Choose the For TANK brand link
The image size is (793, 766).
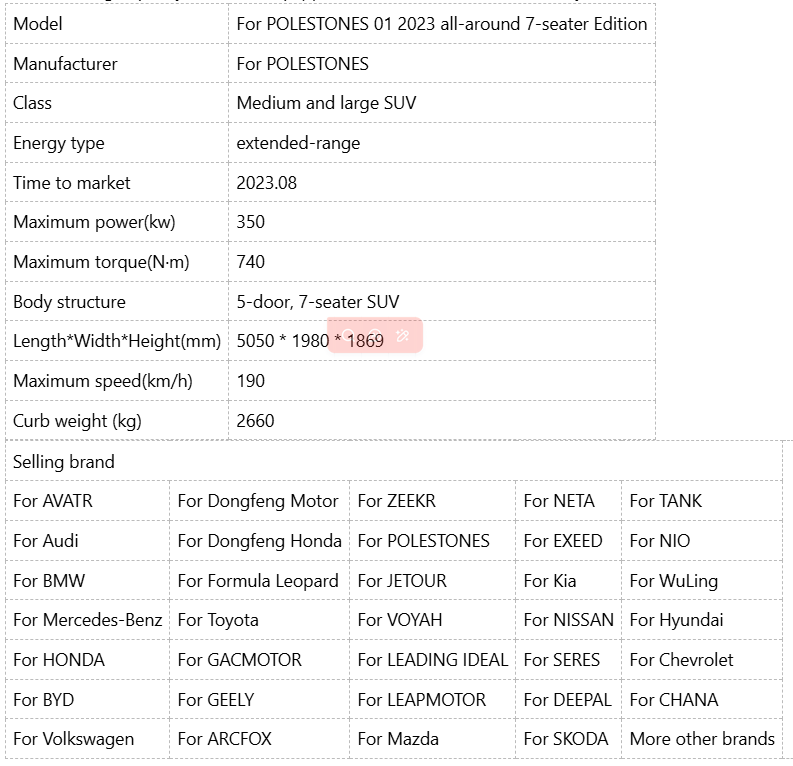pos(666,501)
